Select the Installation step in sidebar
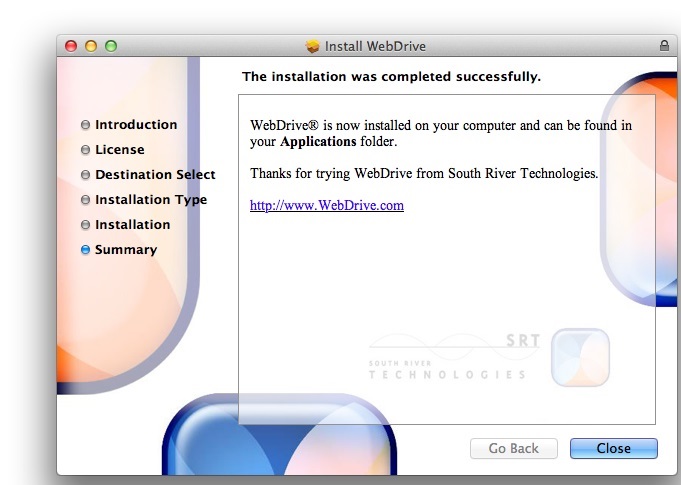This screenshot has height=485, width=681. pyautogui.click(x=132, y=224)
